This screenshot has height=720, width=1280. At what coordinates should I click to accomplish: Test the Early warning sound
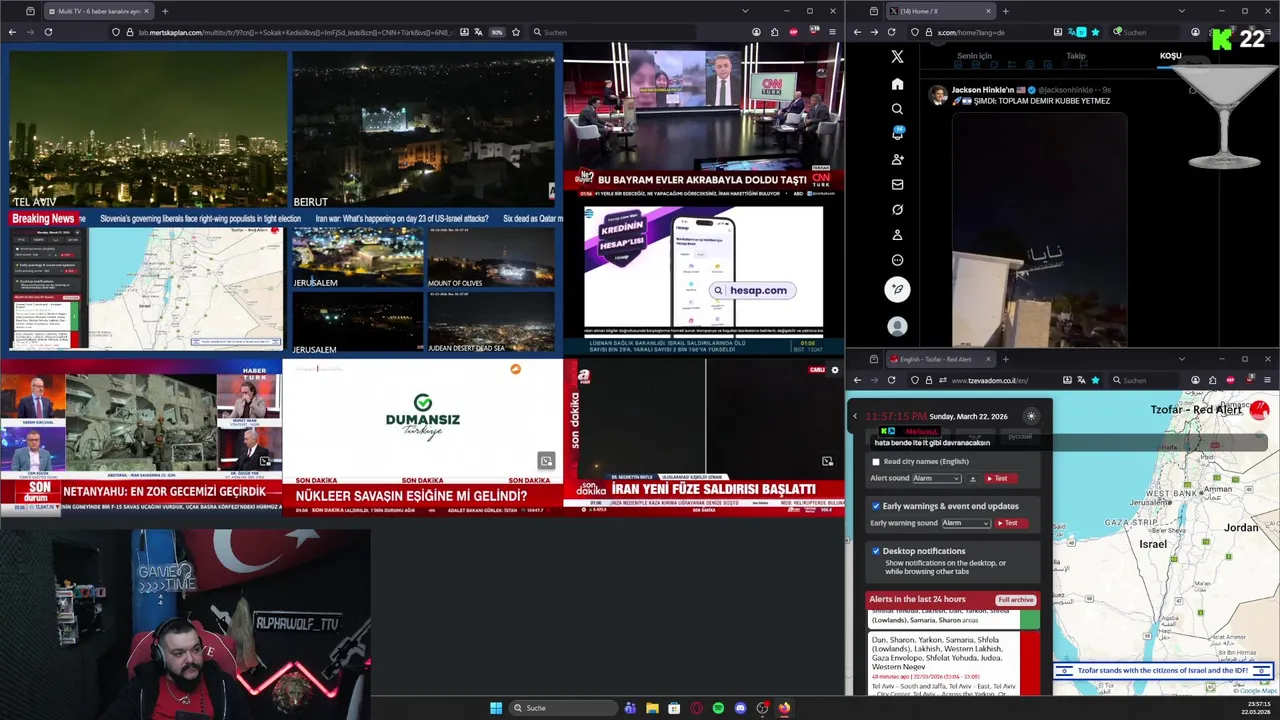coord(1010,523)
